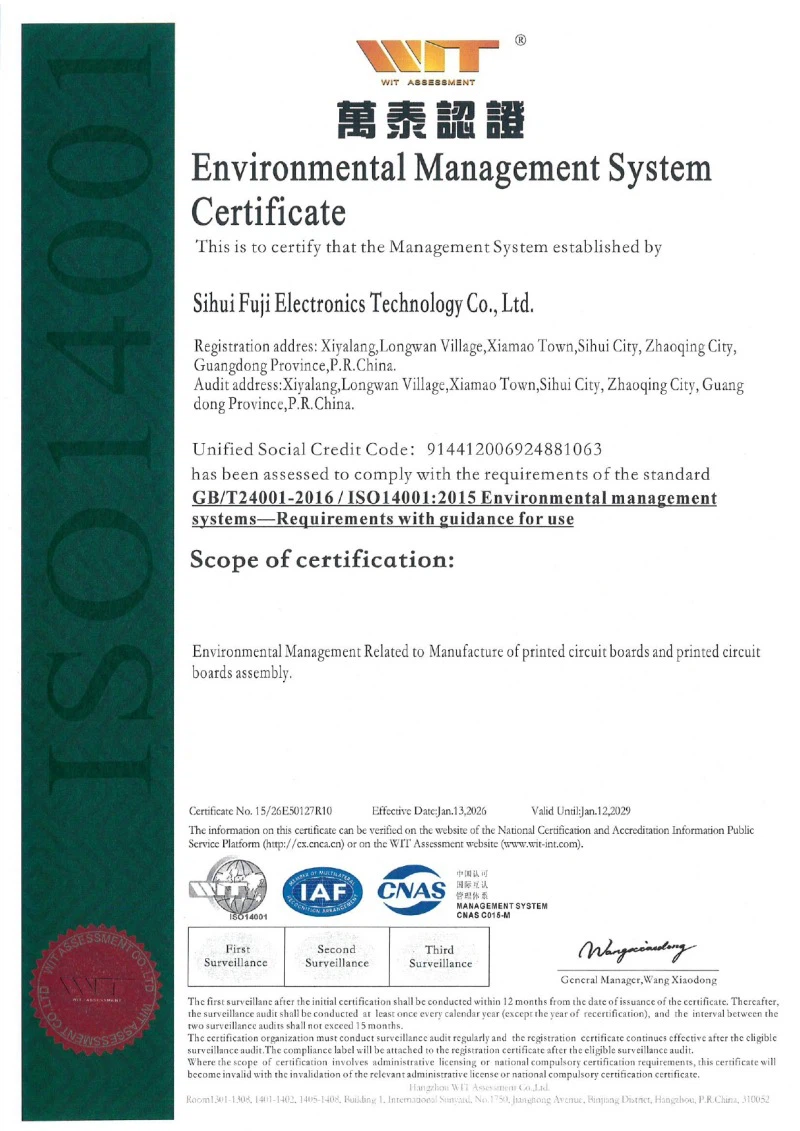800x1131 pixels.
Task: Open the www.wit-int.com website link
Action: tap(541, 845)
